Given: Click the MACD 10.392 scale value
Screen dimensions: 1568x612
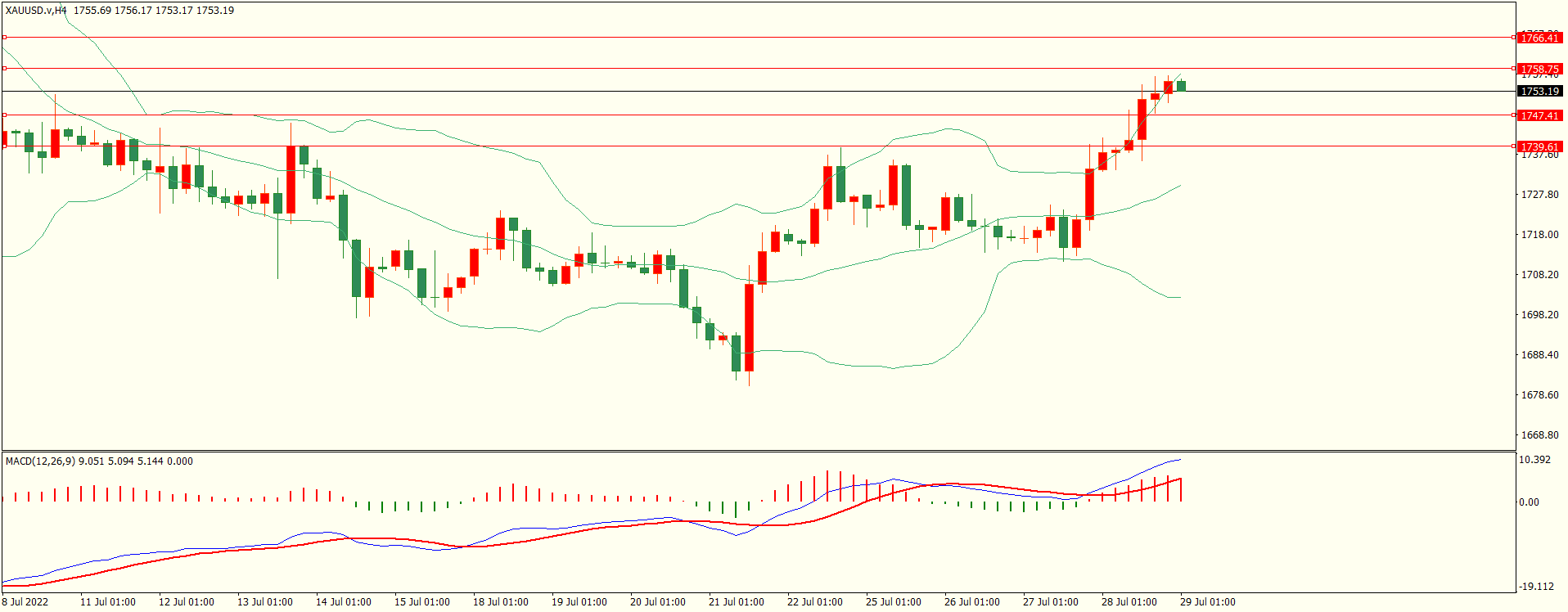Looking at the screenshot, I should [1534, 460].
